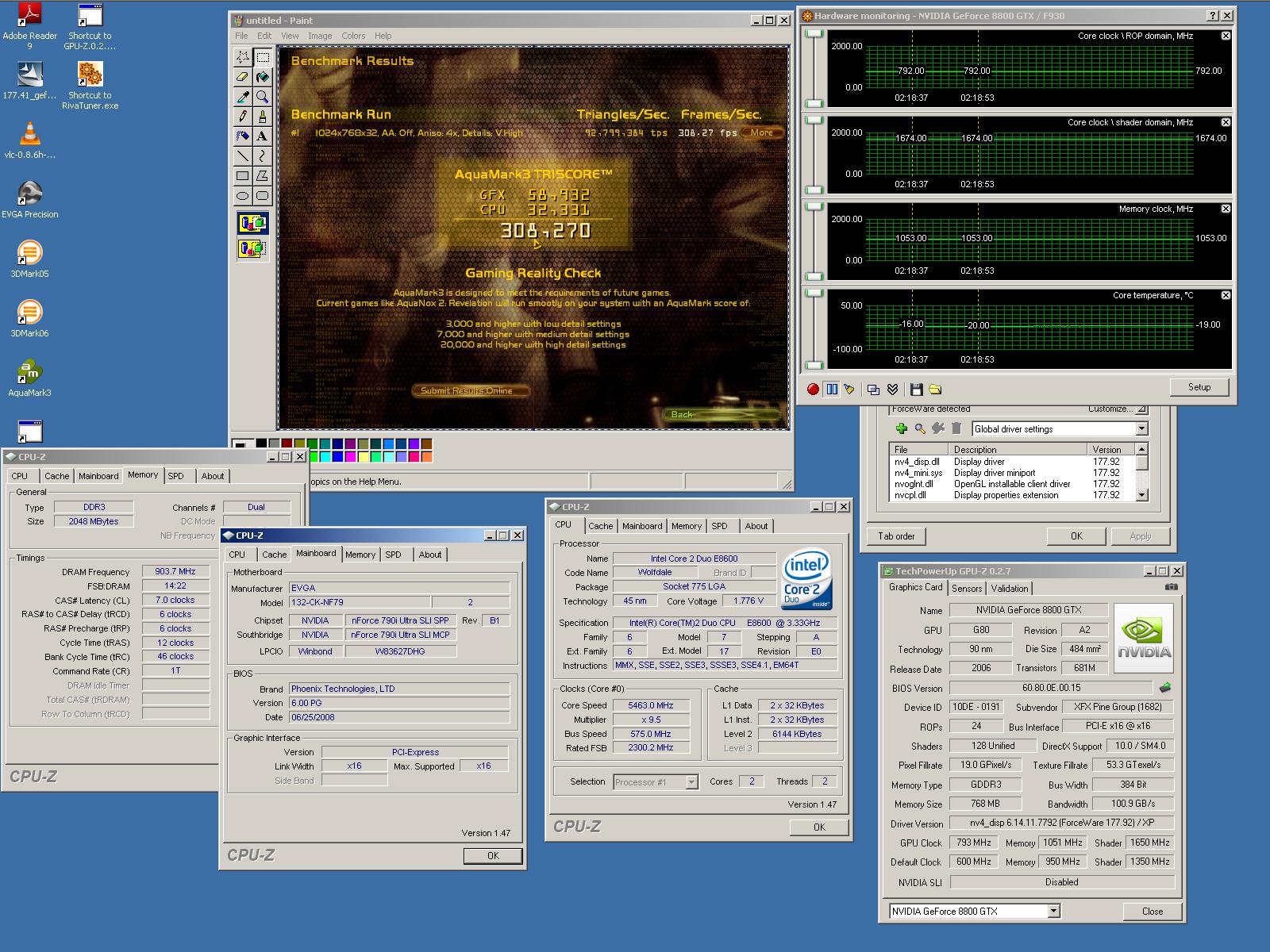Screen dimensions: 1270x952
Task: Select the Pencil tool in Paint
Action: coord(242,117)
